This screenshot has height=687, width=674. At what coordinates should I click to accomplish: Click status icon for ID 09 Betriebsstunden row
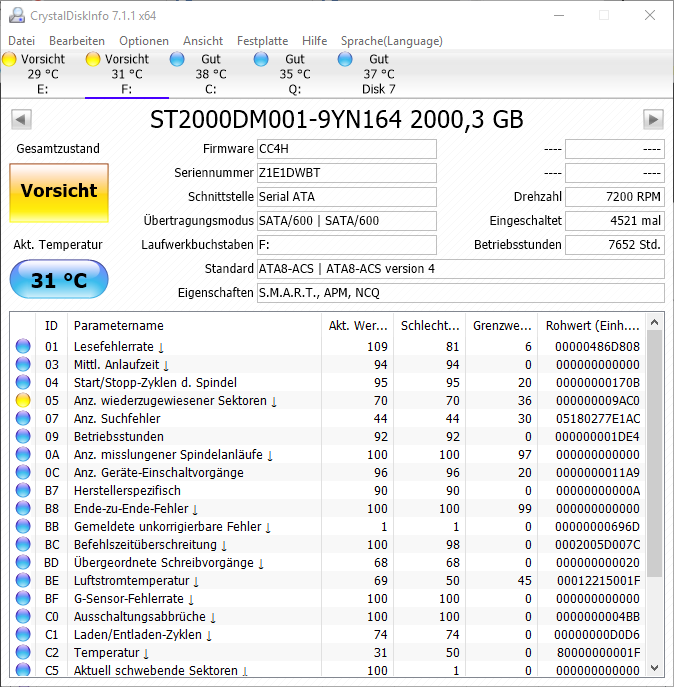click(23, 436)
